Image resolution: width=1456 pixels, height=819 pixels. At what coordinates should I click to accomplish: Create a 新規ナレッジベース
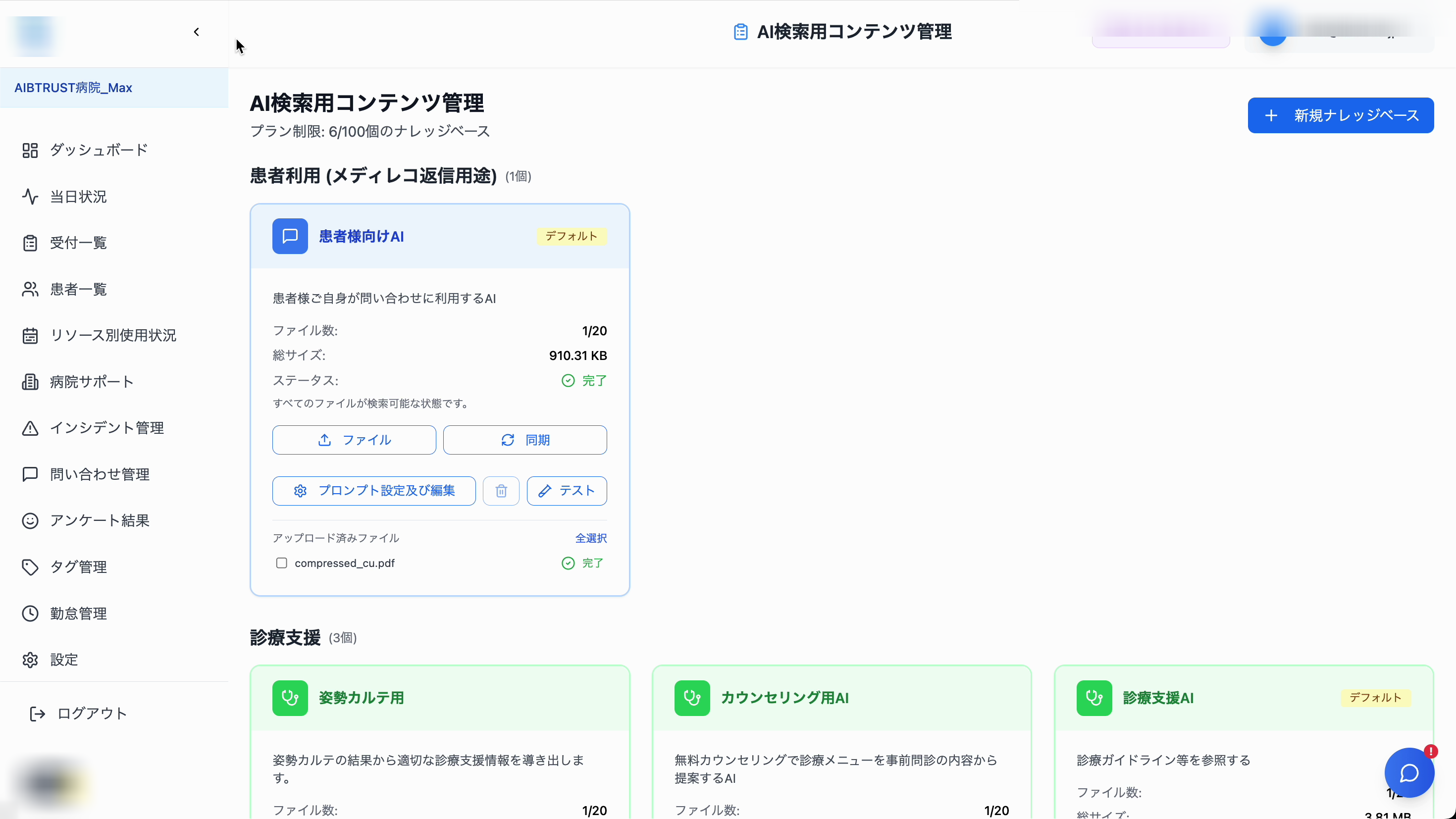(1341, 115)
